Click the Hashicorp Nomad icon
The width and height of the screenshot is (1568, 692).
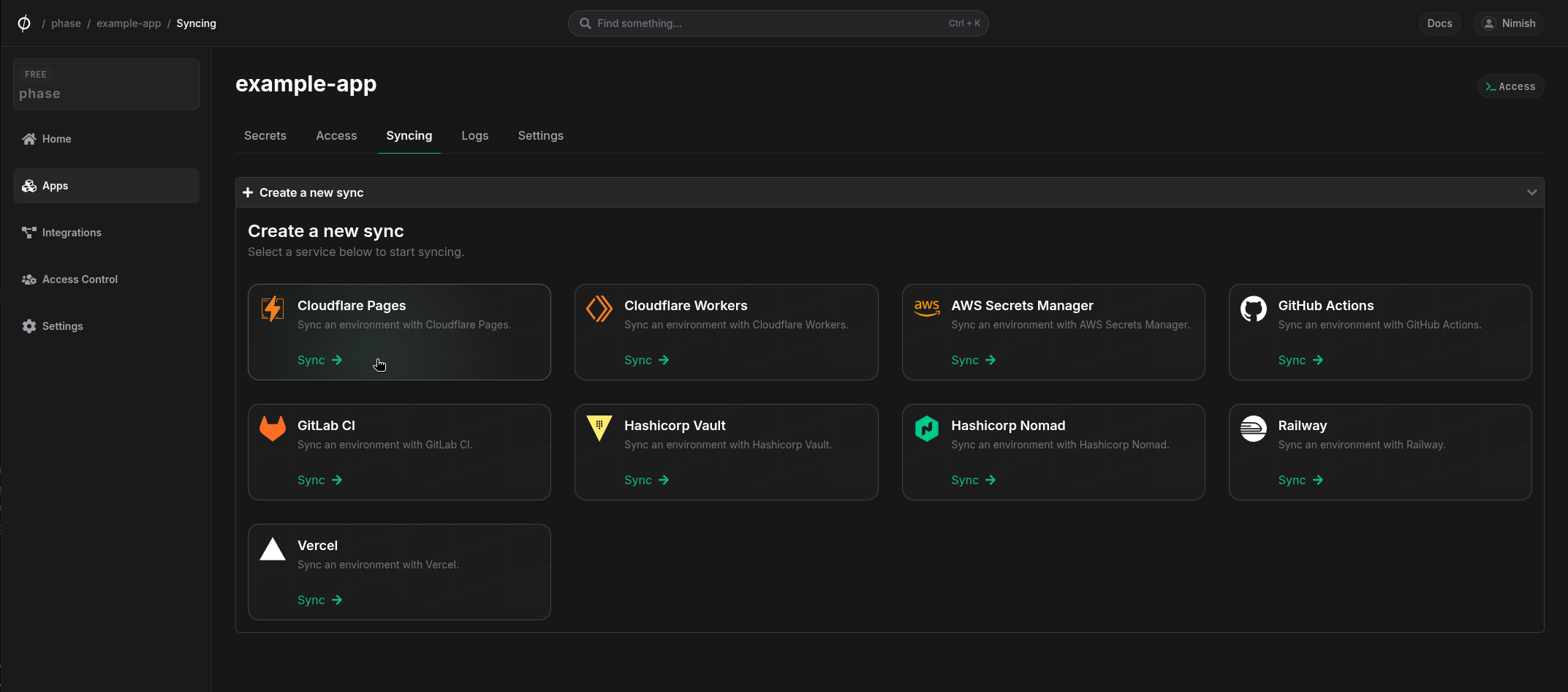click(926, 428)
